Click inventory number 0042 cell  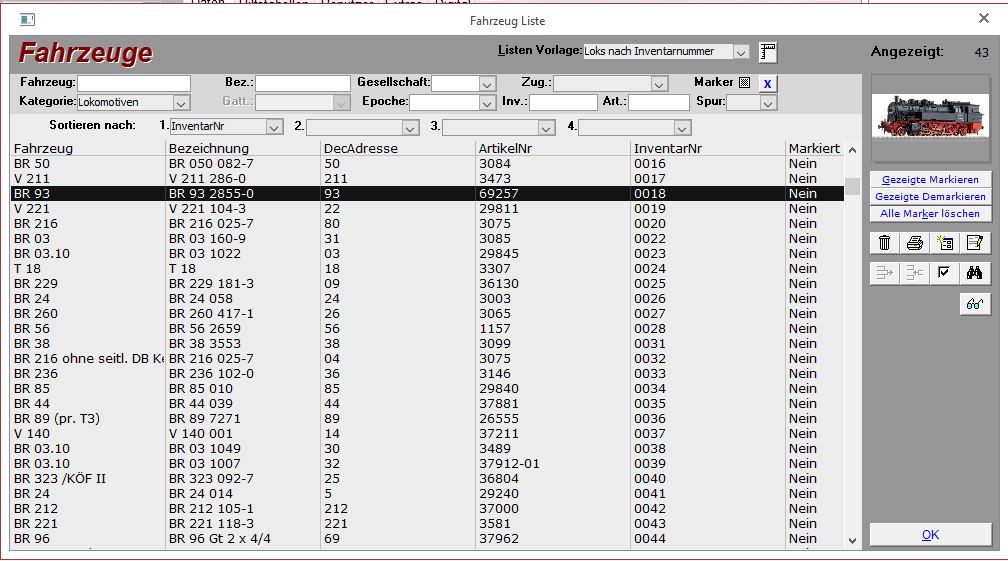point(708,508)
